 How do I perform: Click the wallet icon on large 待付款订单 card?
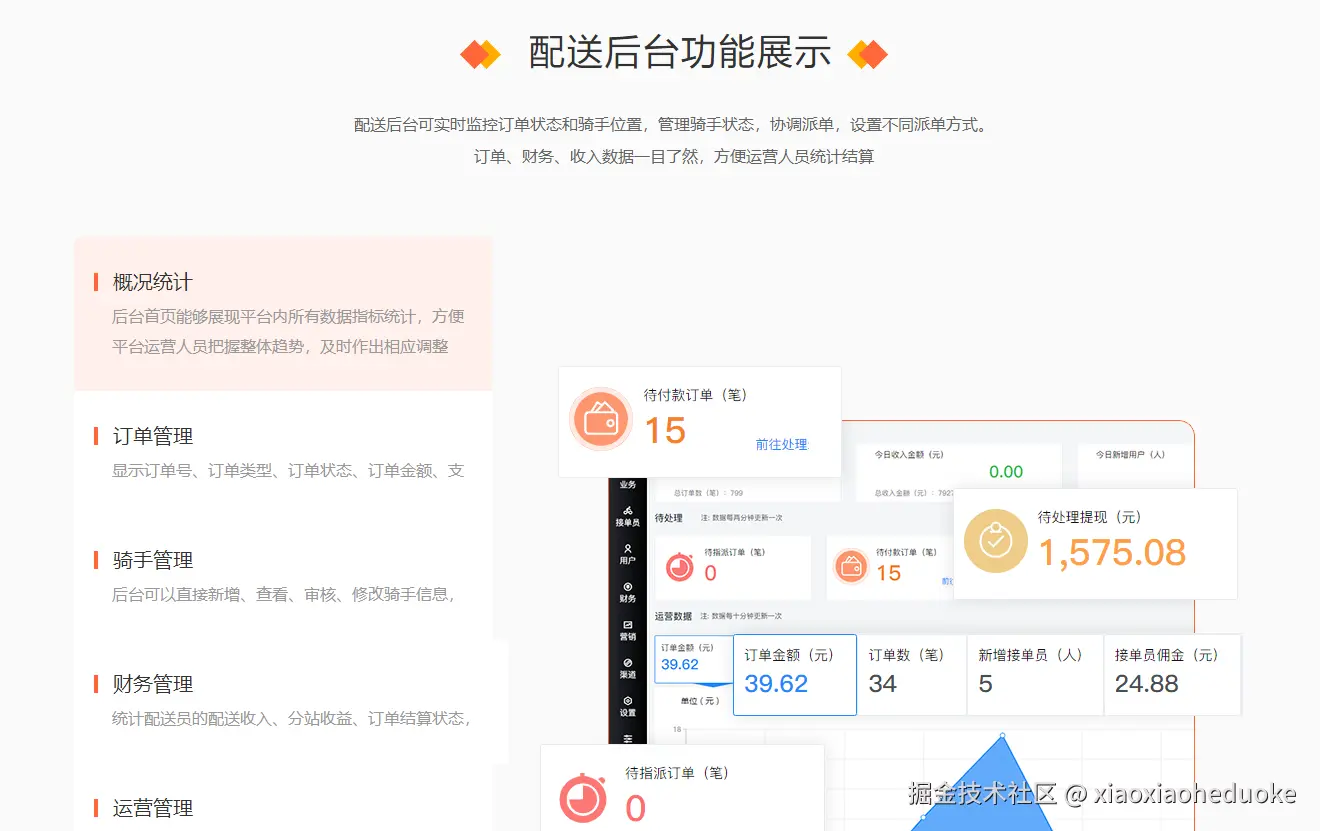(601, 420)
